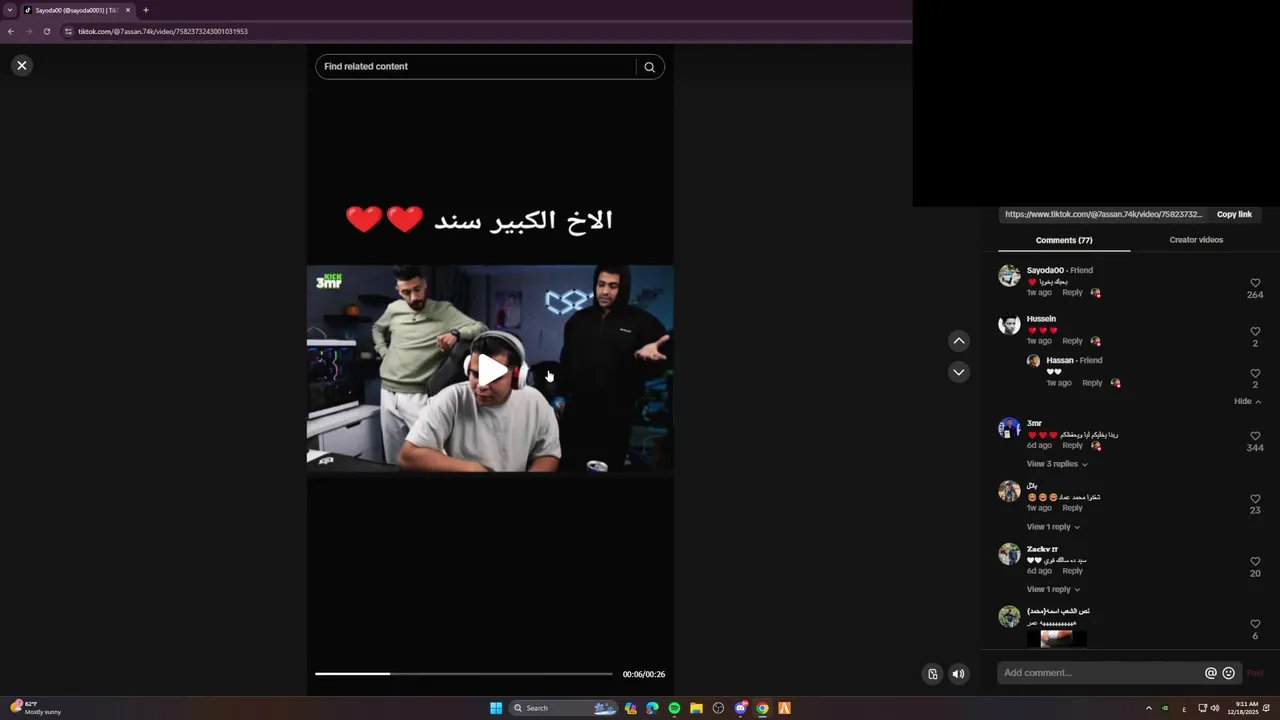Click the taskbar Search box
The image size is (1280, 720).
pyautogui.click(x=564, y=708)
